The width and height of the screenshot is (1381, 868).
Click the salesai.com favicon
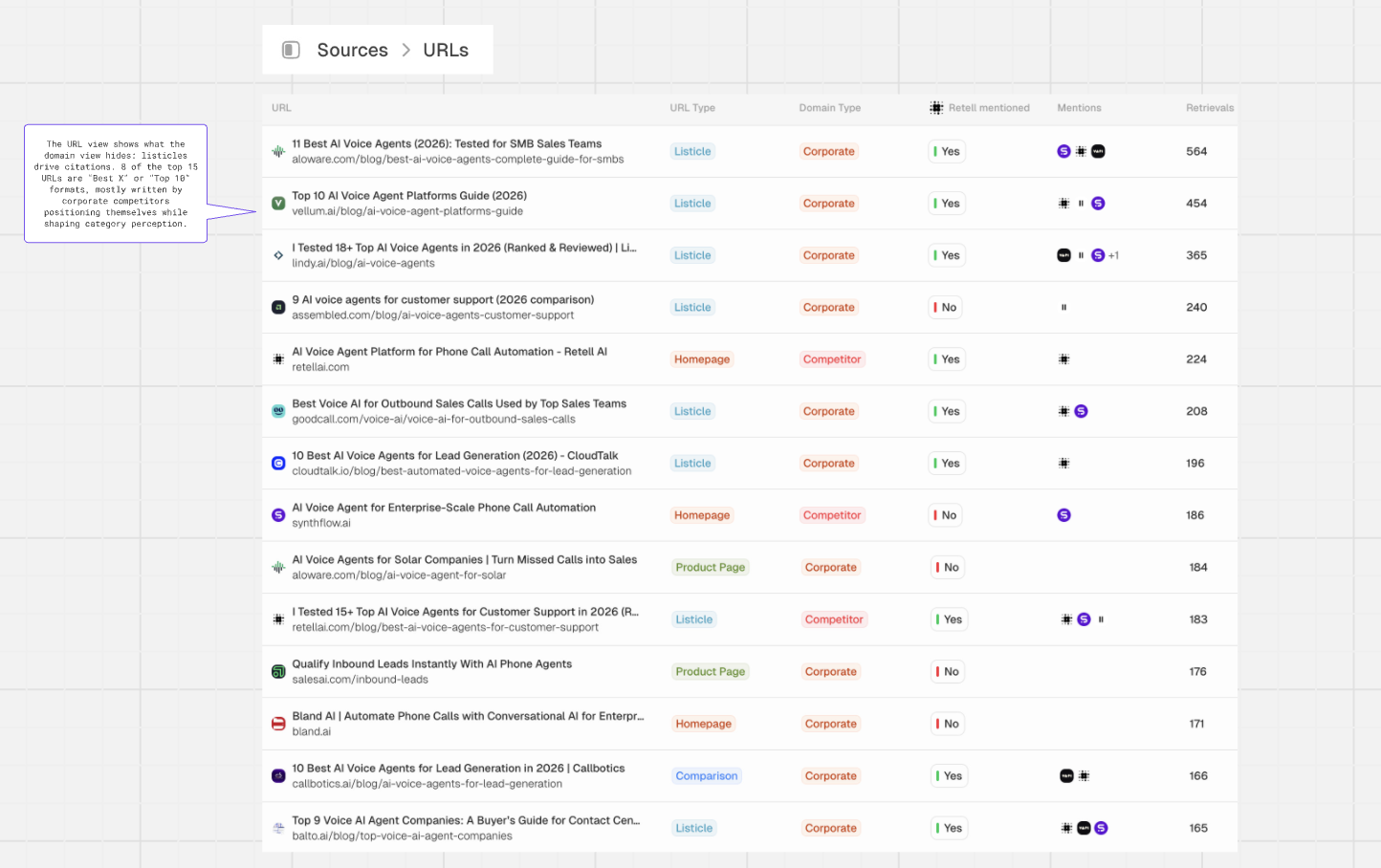tap(278, 672)
